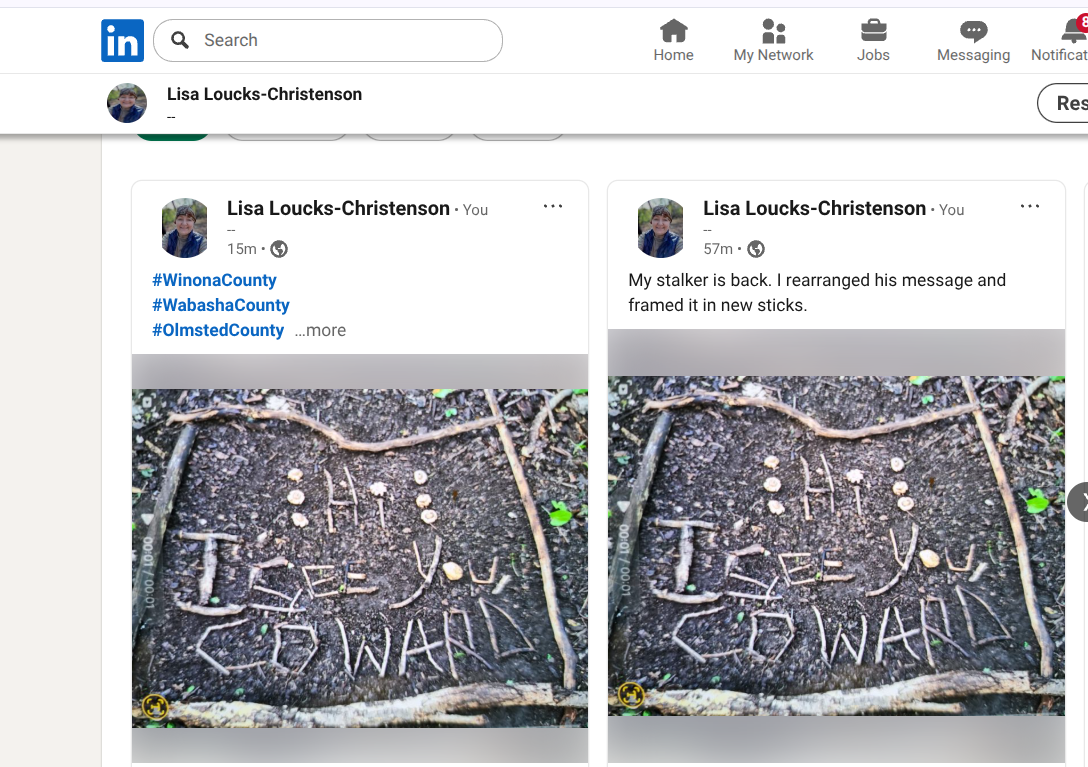
Task: Open the #WabashaCounty hashtag link
Action: pos(221,305)
